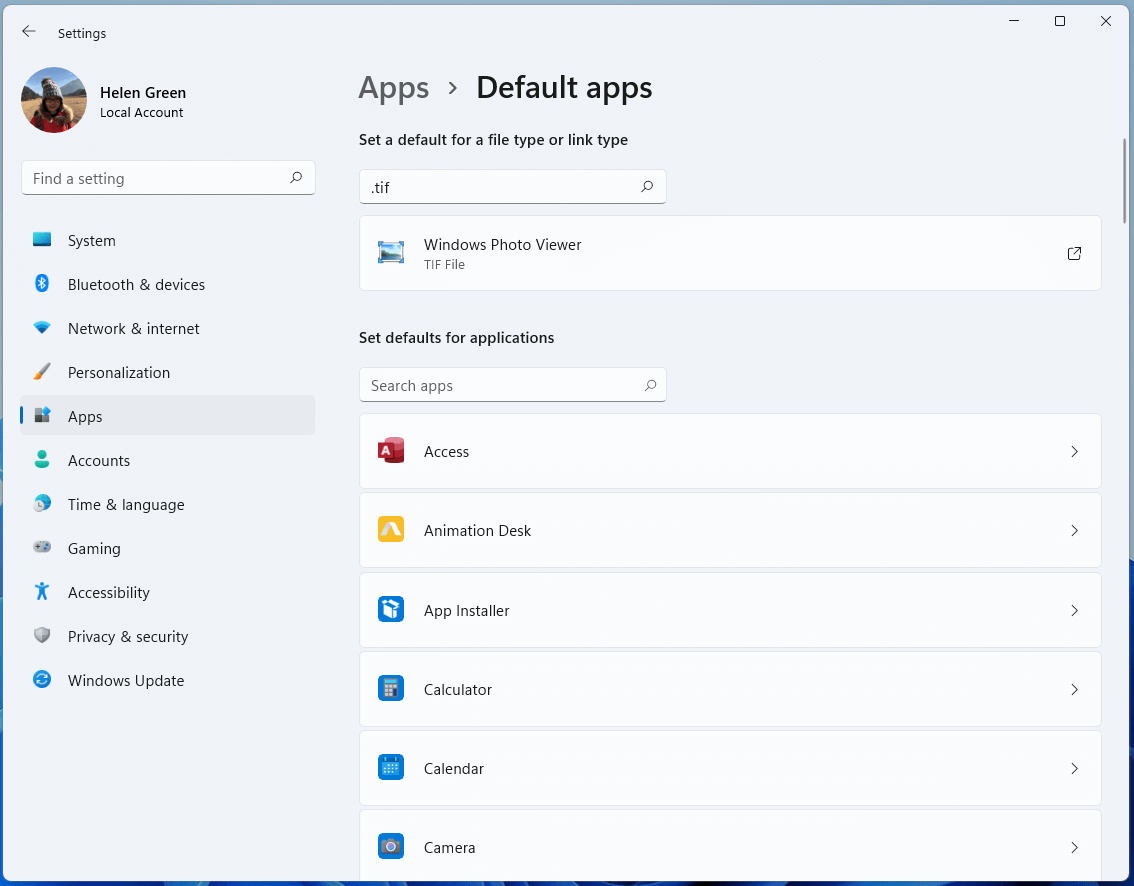Expand Access using its chevron
Image resolution: width=1134 pixels, height=886 pixels.
coord(1074,451)
